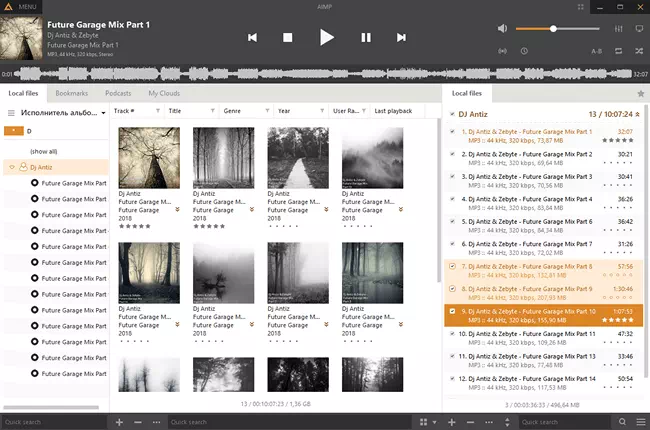
Task: Open playlist search magnifier icon
Action: pos(622,422)
